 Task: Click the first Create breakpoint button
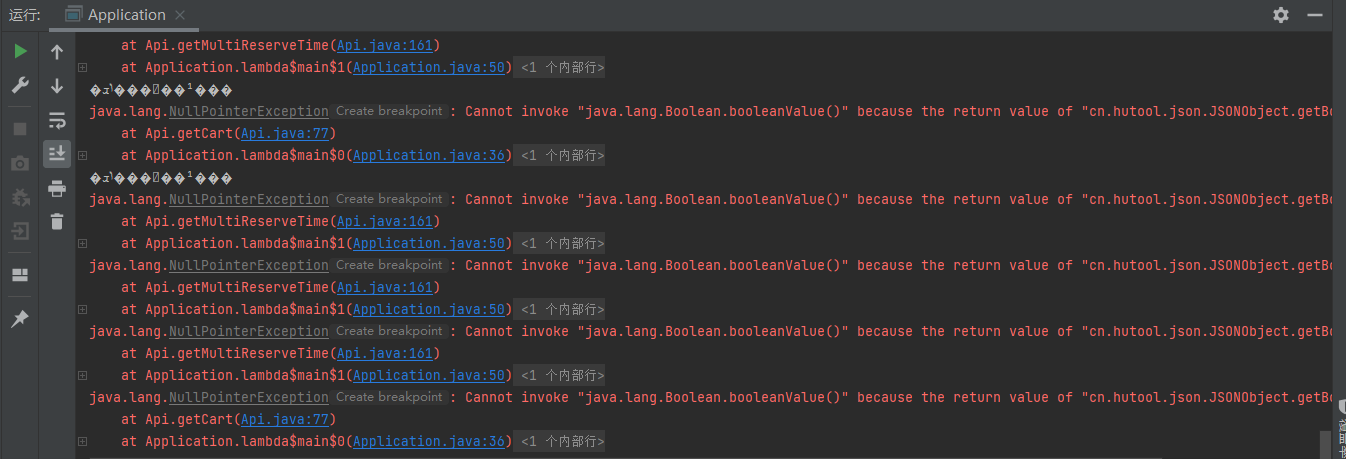coord(389,111)
